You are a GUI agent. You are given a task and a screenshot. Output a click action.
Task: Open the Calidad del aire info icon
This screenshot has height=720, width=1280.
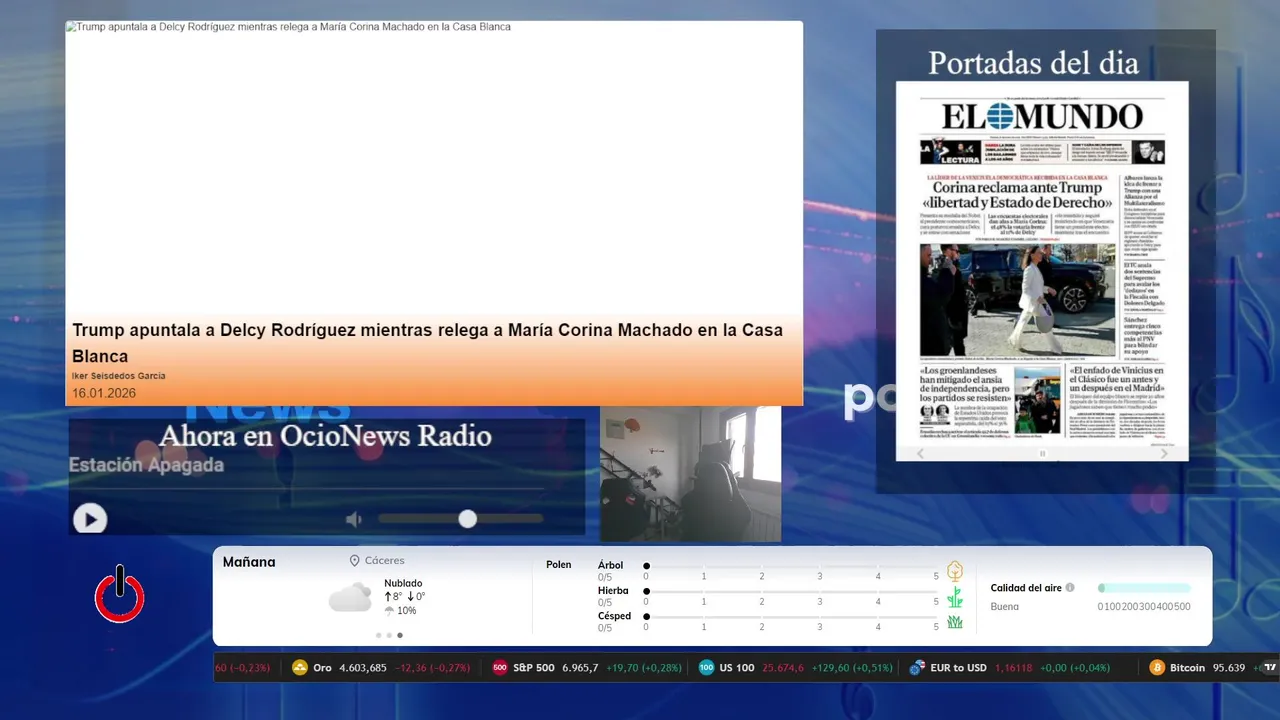[1070, 588]
